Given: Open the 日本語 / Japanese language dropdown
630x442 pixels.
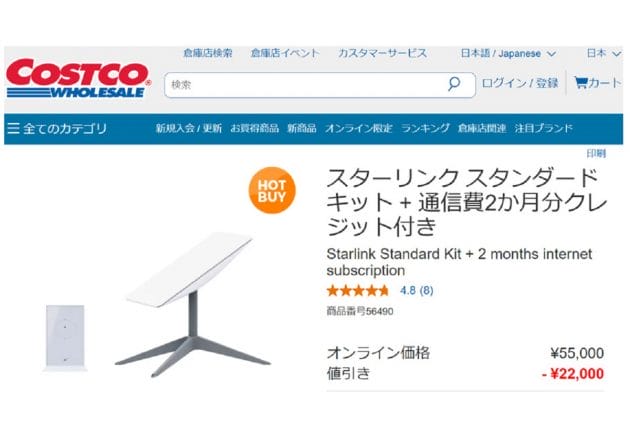Looking at the screenshot, I should point(508,53).
